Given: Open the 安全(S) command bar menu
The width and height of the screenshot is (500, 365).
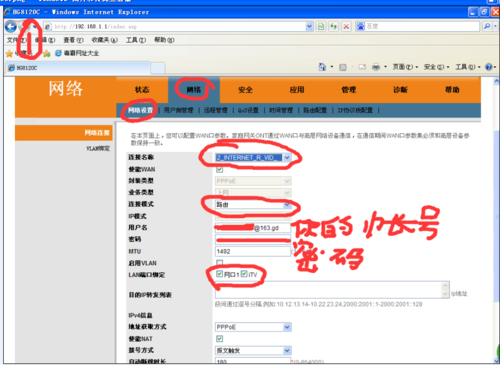Looking at the screenshot, I should (436, 67).
